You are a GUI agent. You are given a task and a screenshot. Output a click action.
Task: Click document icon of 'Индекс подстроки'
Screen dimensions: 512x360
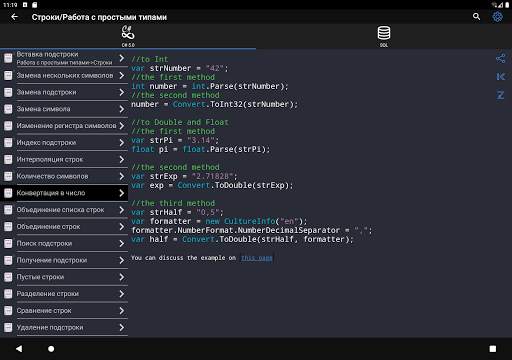(x=8, y=143)
